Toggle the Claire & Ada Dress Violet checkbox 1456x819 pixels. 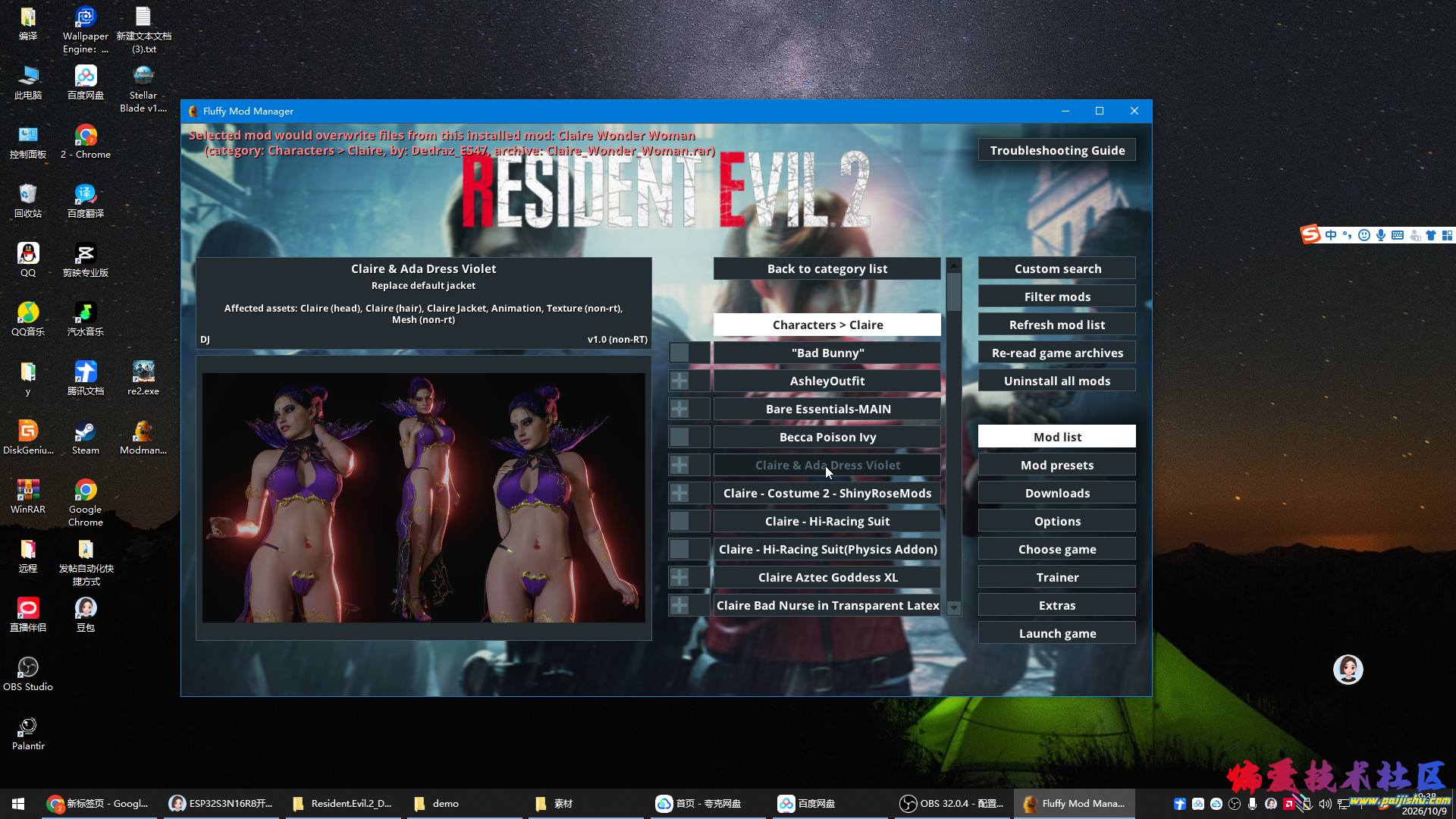pyautogui.click(x=679, y=465)
